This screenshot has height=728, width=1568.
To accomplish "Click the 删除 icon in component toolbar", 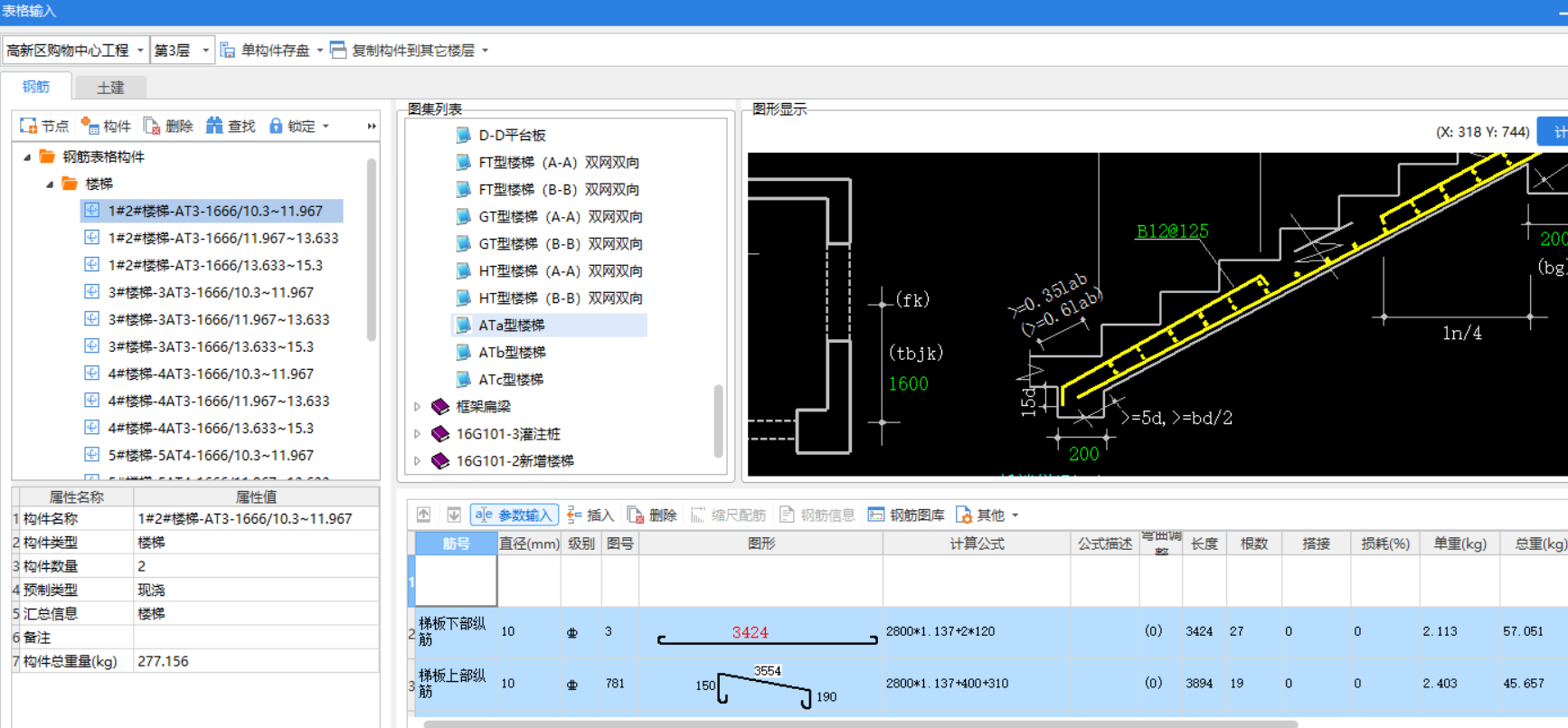I will click(x=152, y=126).
